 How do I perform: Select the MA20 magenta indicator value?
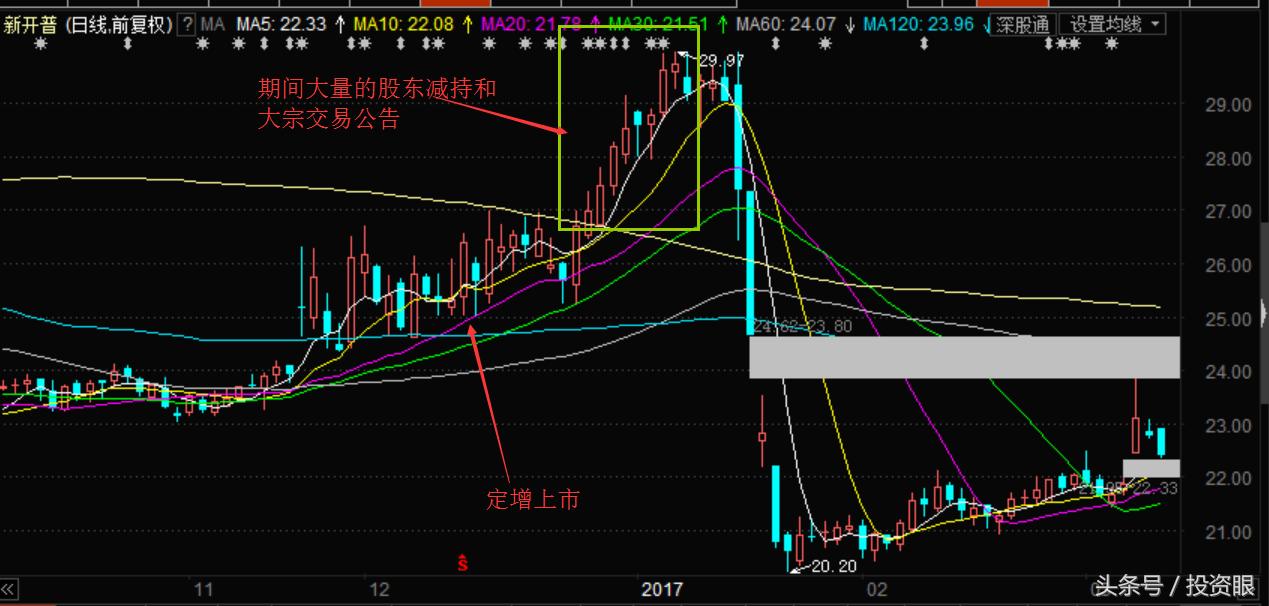coord(533,24)
